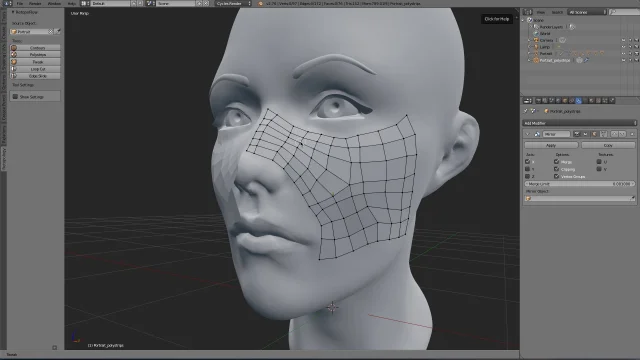Image resolution: width=640 pixels, height=360 pixels.
Task: Open the Info editor type selector
Action: [7, 3]
